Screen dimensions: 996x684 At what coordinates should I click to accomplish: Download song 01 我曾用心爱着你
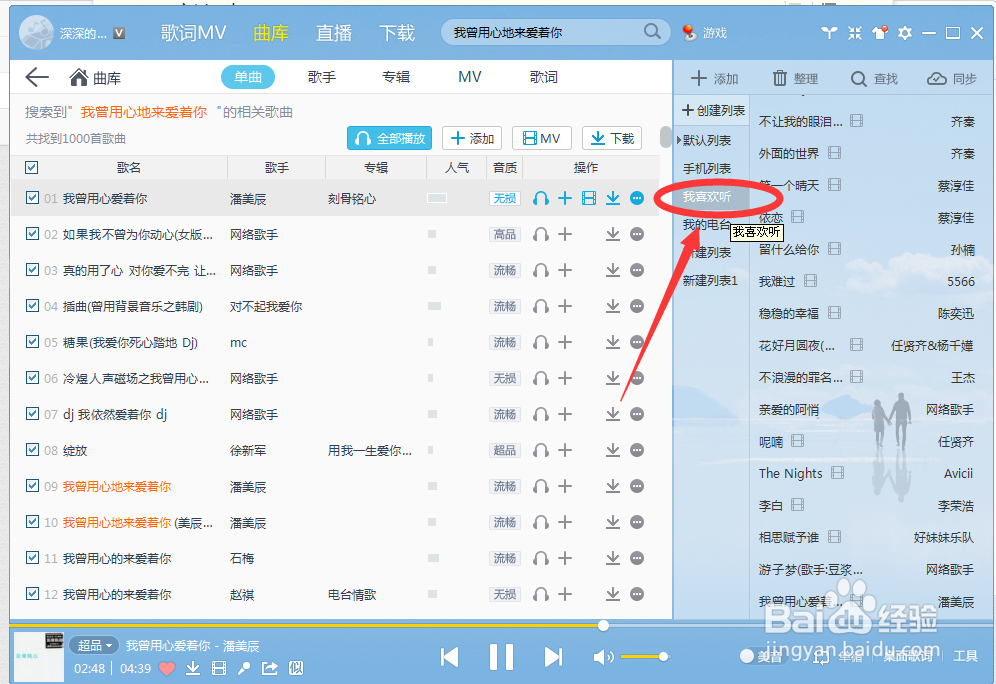612,198
